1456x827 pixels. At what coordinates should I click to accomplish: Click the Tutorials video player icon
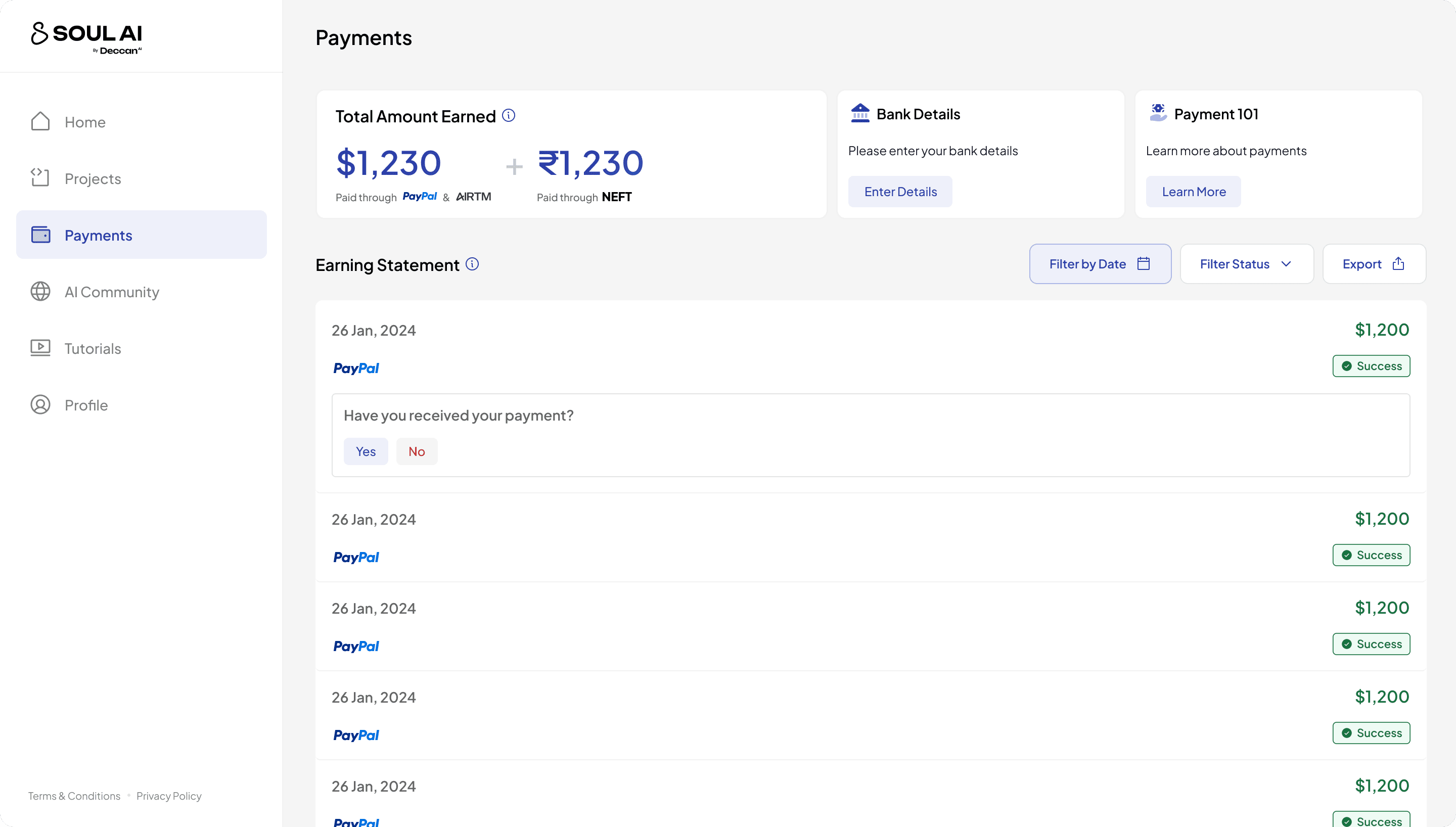pyautogui.click(x=40, y=348)
